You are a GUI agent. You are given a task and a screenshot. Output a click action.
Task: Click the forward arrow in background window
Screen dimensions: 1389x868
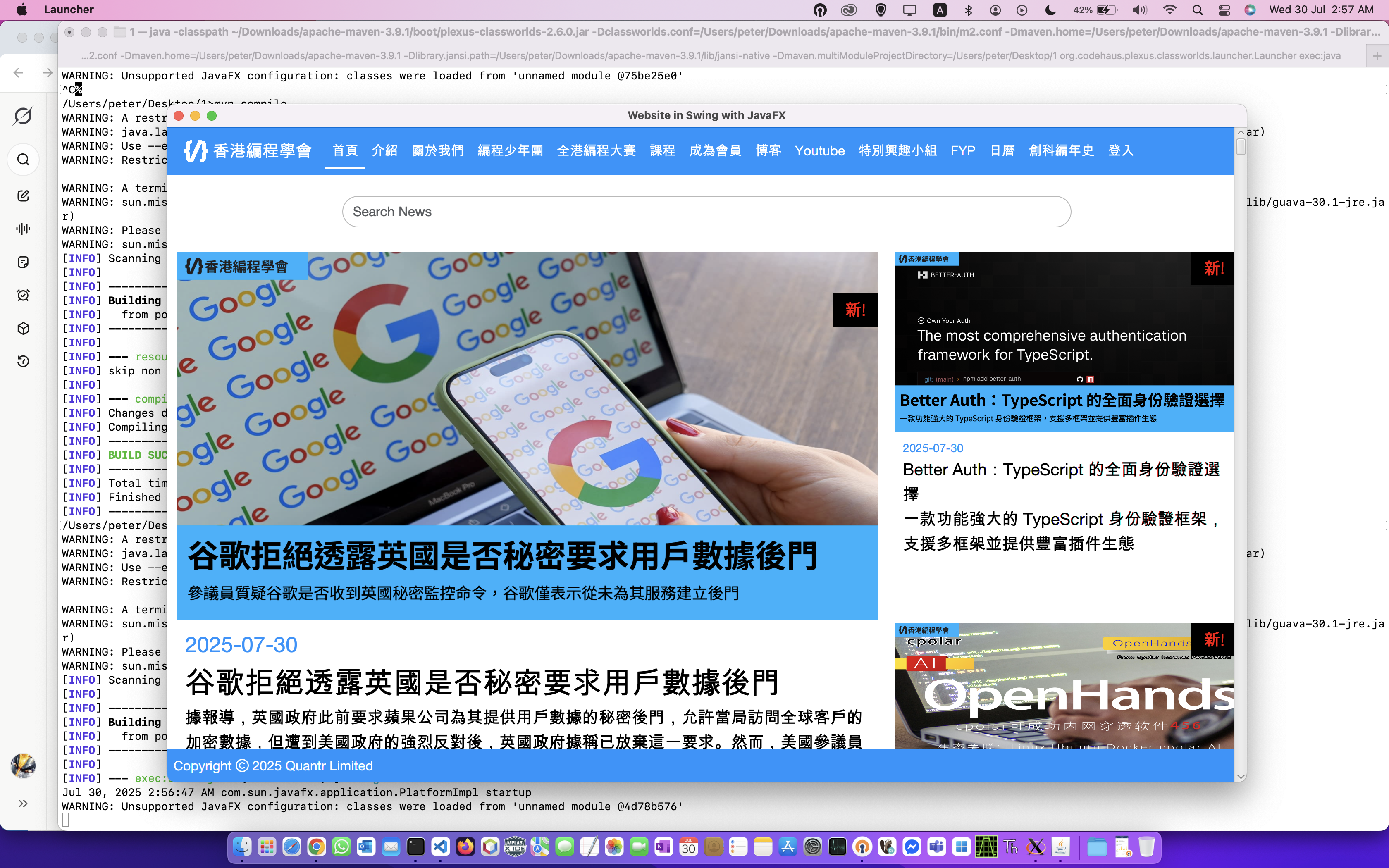[x=48, y=72]
